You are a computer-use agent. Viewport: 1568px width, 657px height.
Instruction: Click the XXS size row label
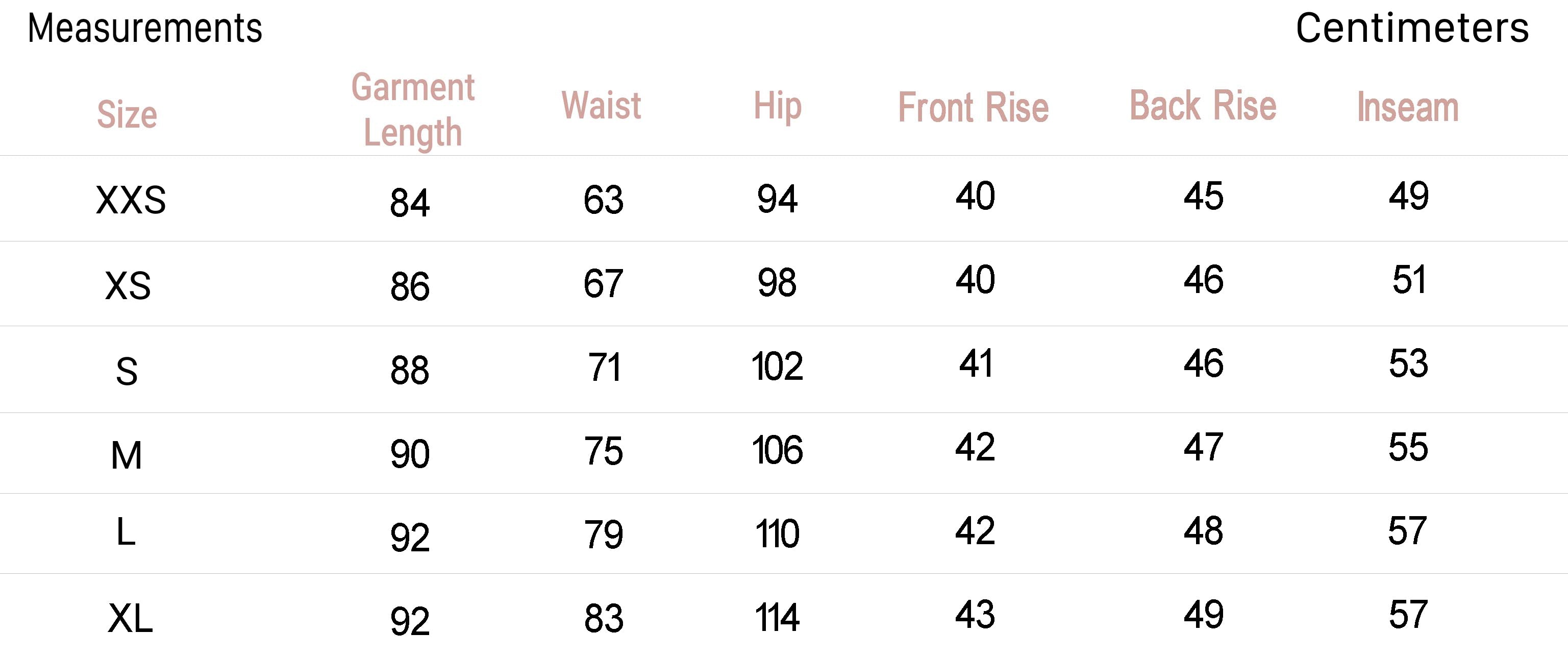point(131,200)
